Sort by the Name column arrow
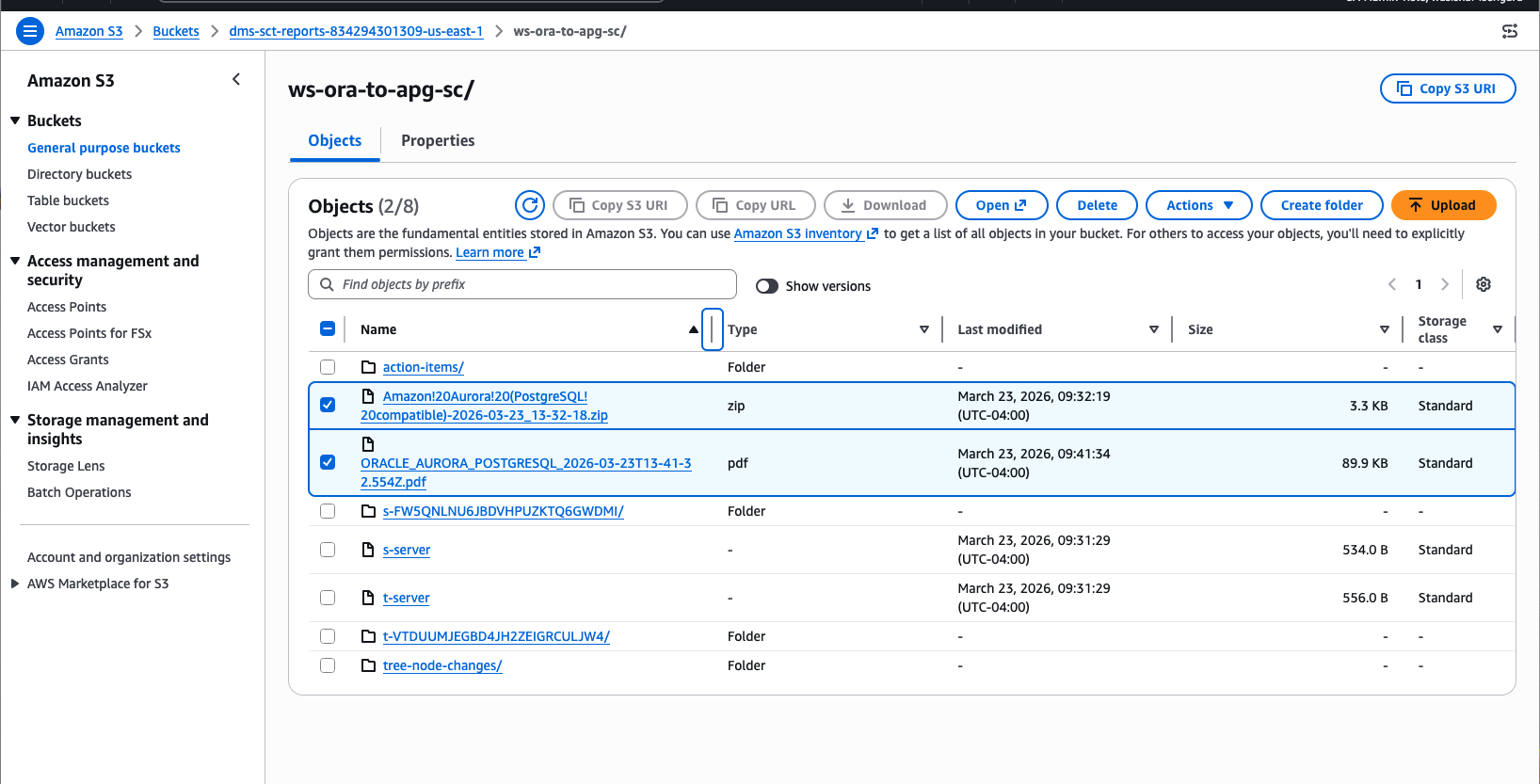Image resolution: width=1540 pixels, height=784 pixels. (x=694, y=329)
